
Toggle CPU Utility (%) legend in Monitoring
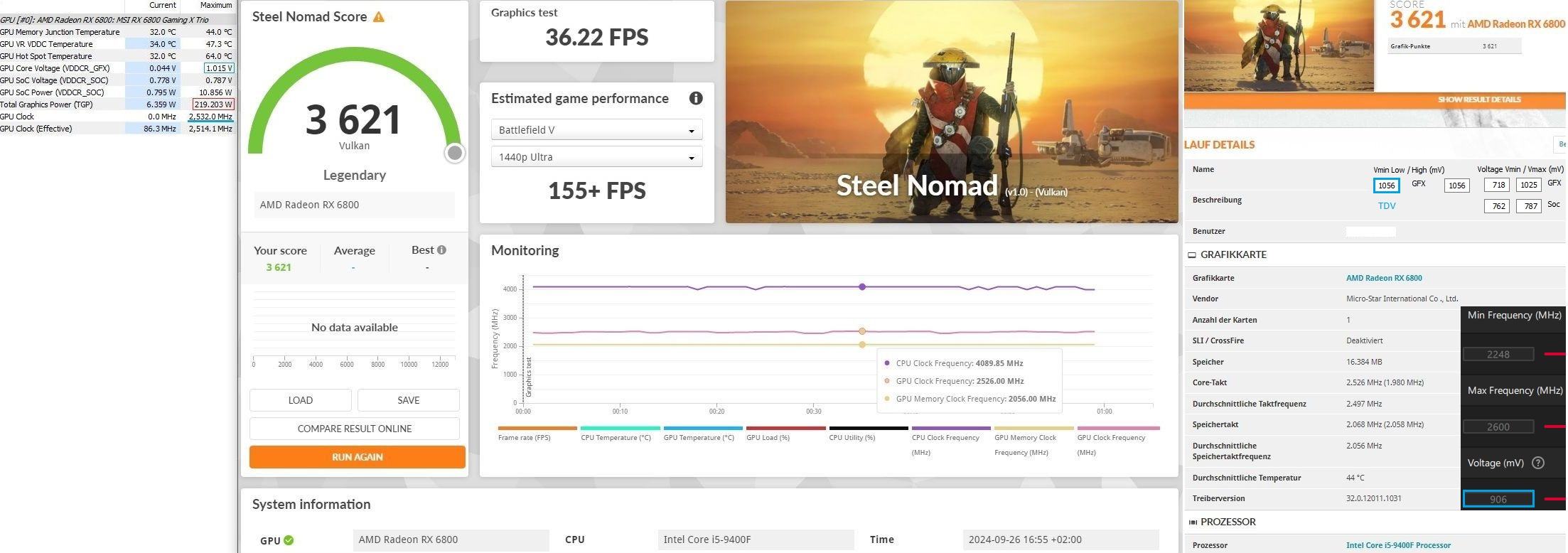coord(868,434)
